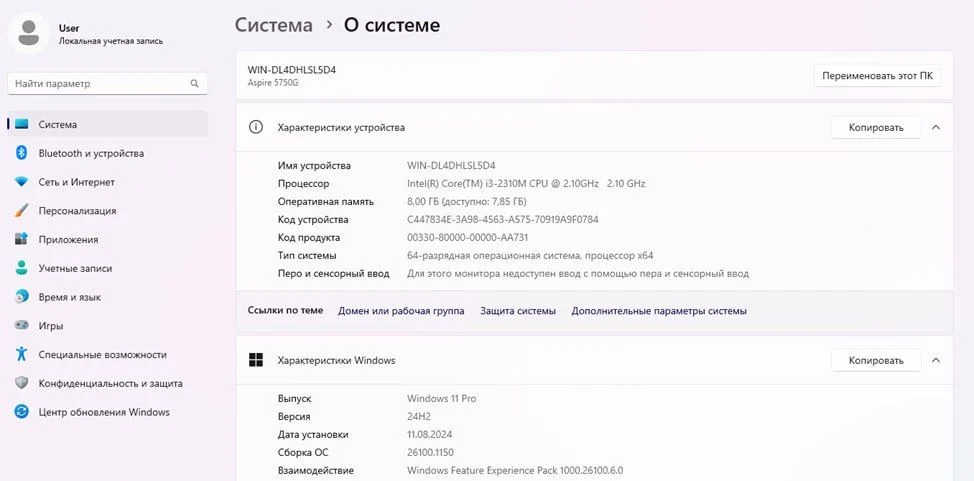Click the Система monitor icon
This screenshot has height=481, width=974.
click(x=22, y=124)
